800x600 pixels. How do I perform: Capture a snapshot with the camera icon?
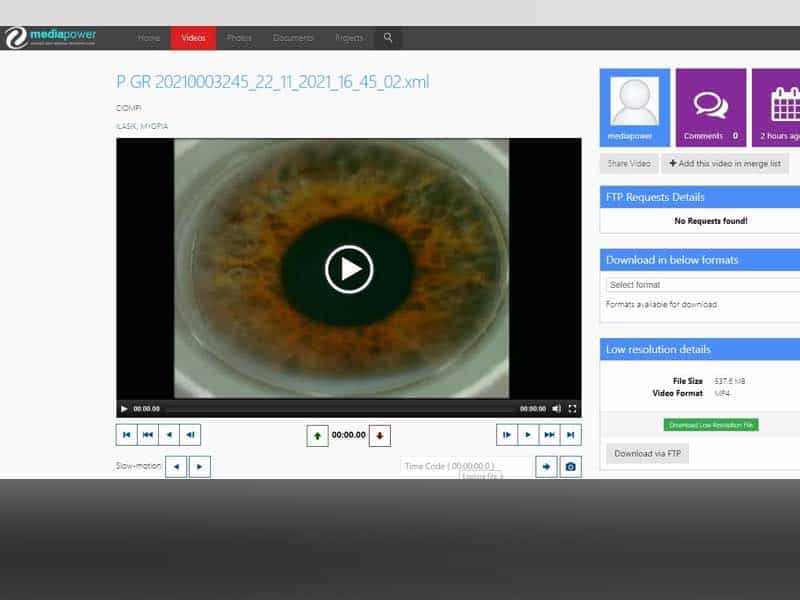[x=571, y=466]
